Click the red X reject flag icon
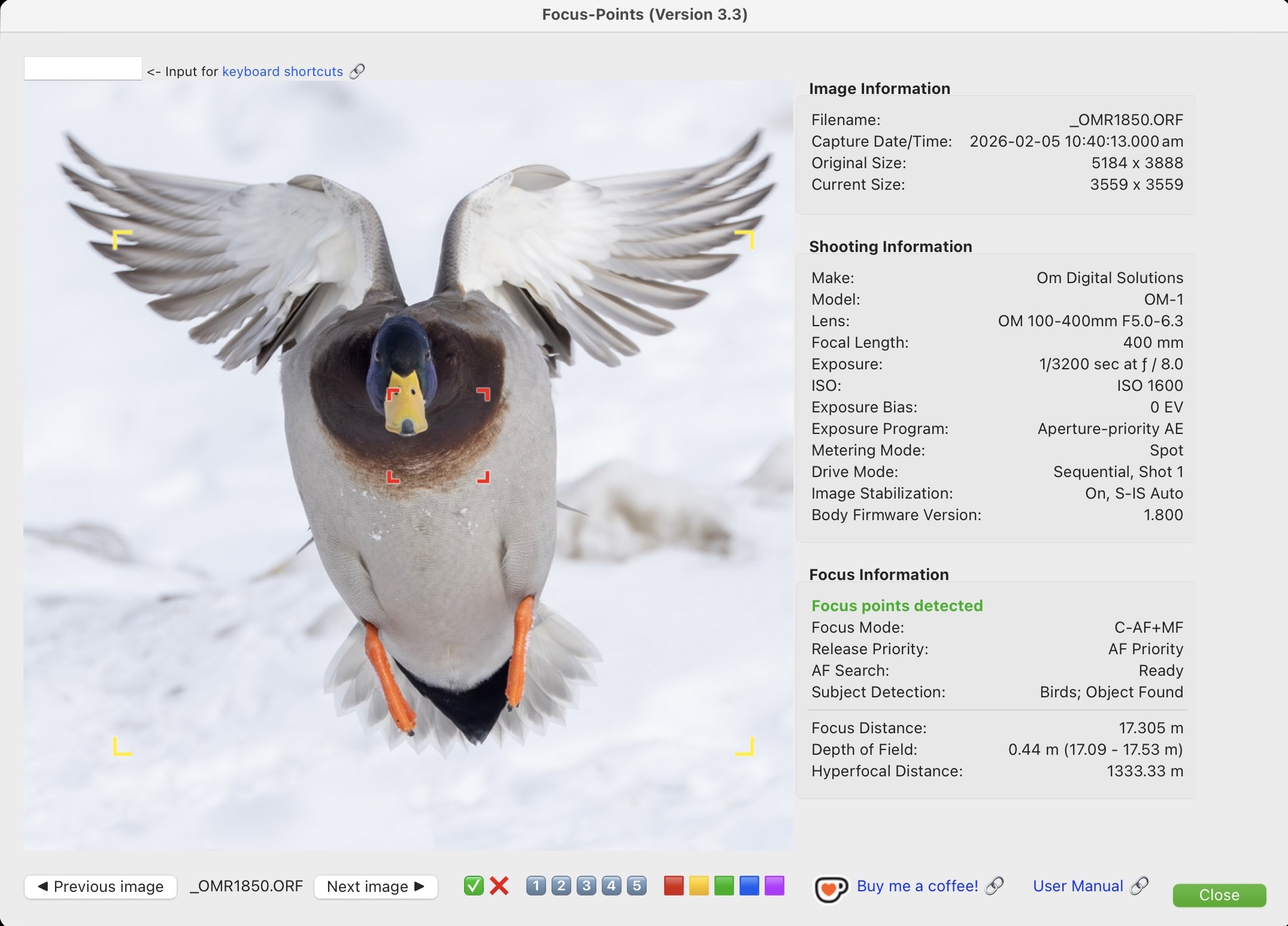 tap(499, 886)
